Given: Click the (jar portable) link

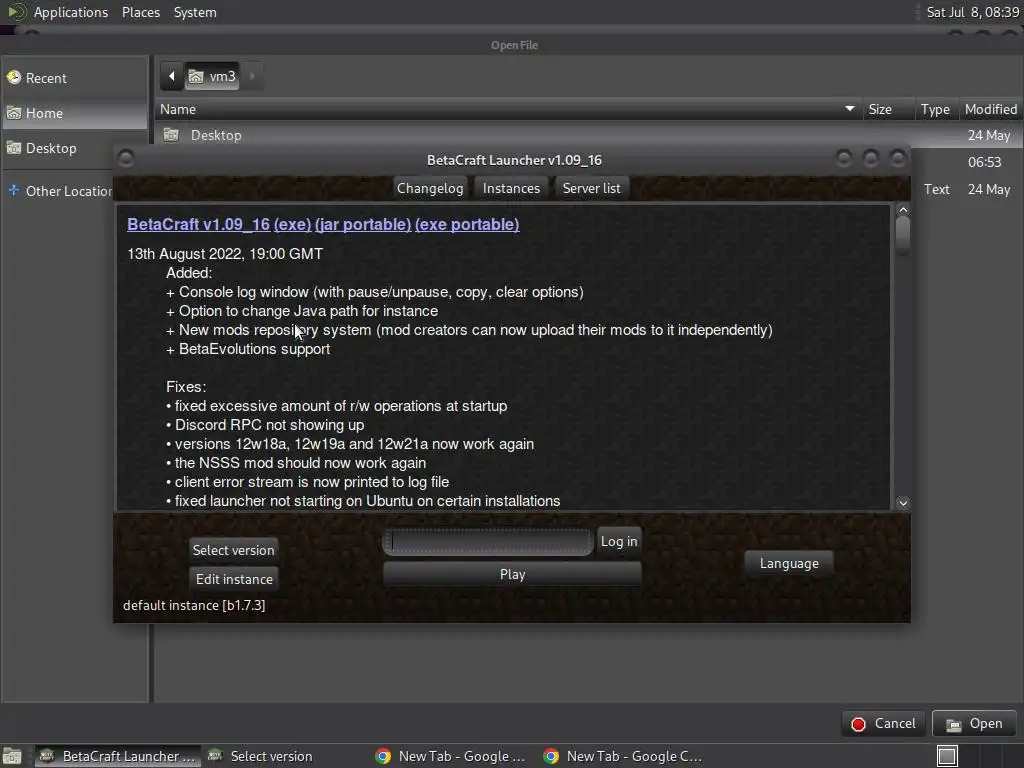Looking at the screenshot, I should tap(363, 224).
